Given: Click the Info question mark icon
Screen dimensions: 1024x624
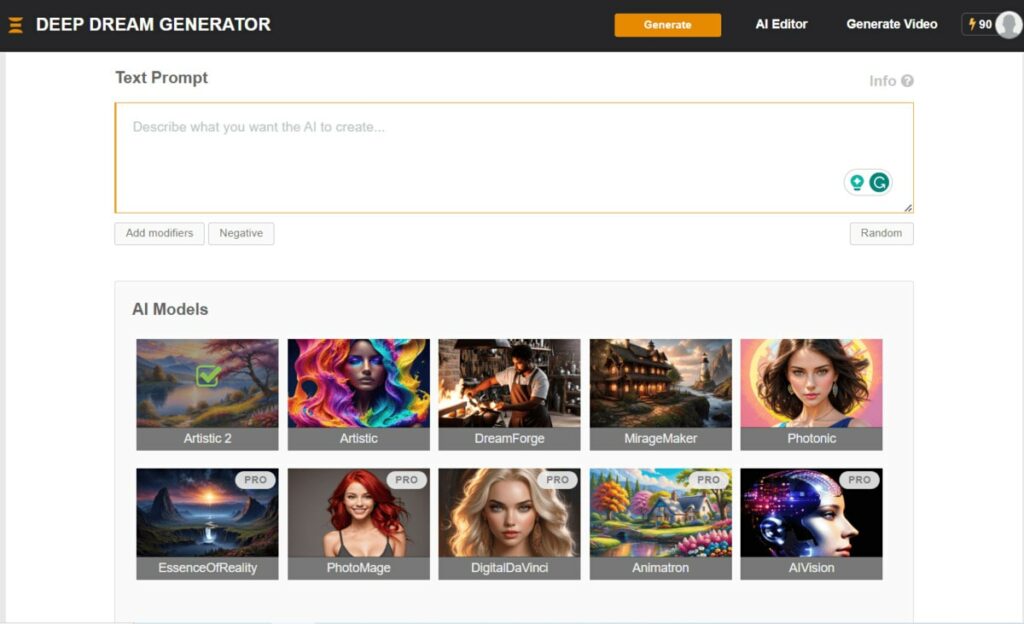Looking at the screenshot, I should point(907,81).
